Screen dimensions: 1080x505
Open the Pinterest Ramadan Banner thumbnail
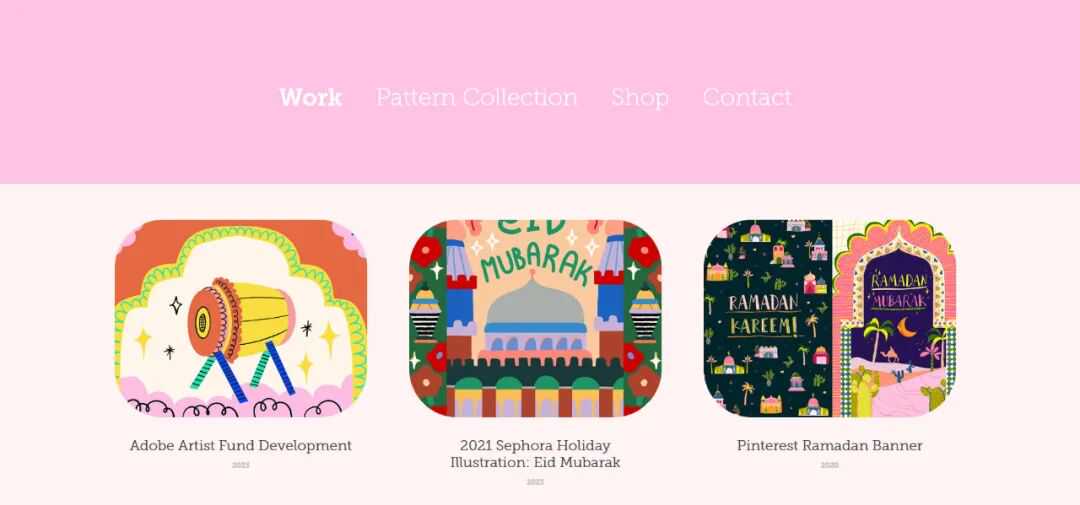[830, 318]
